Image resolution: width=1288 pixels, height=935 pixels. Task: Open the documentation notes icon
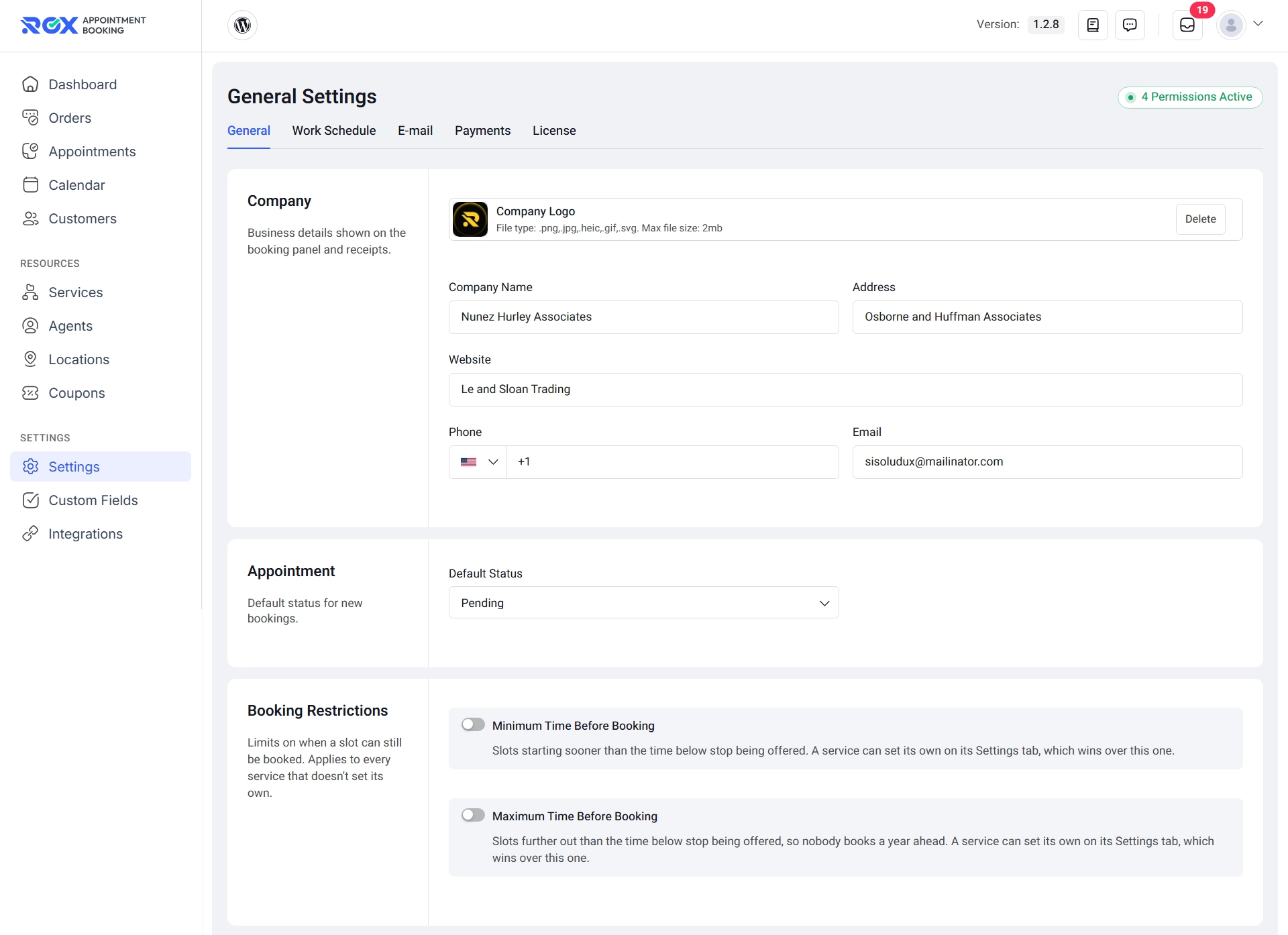coord(1093,25)
